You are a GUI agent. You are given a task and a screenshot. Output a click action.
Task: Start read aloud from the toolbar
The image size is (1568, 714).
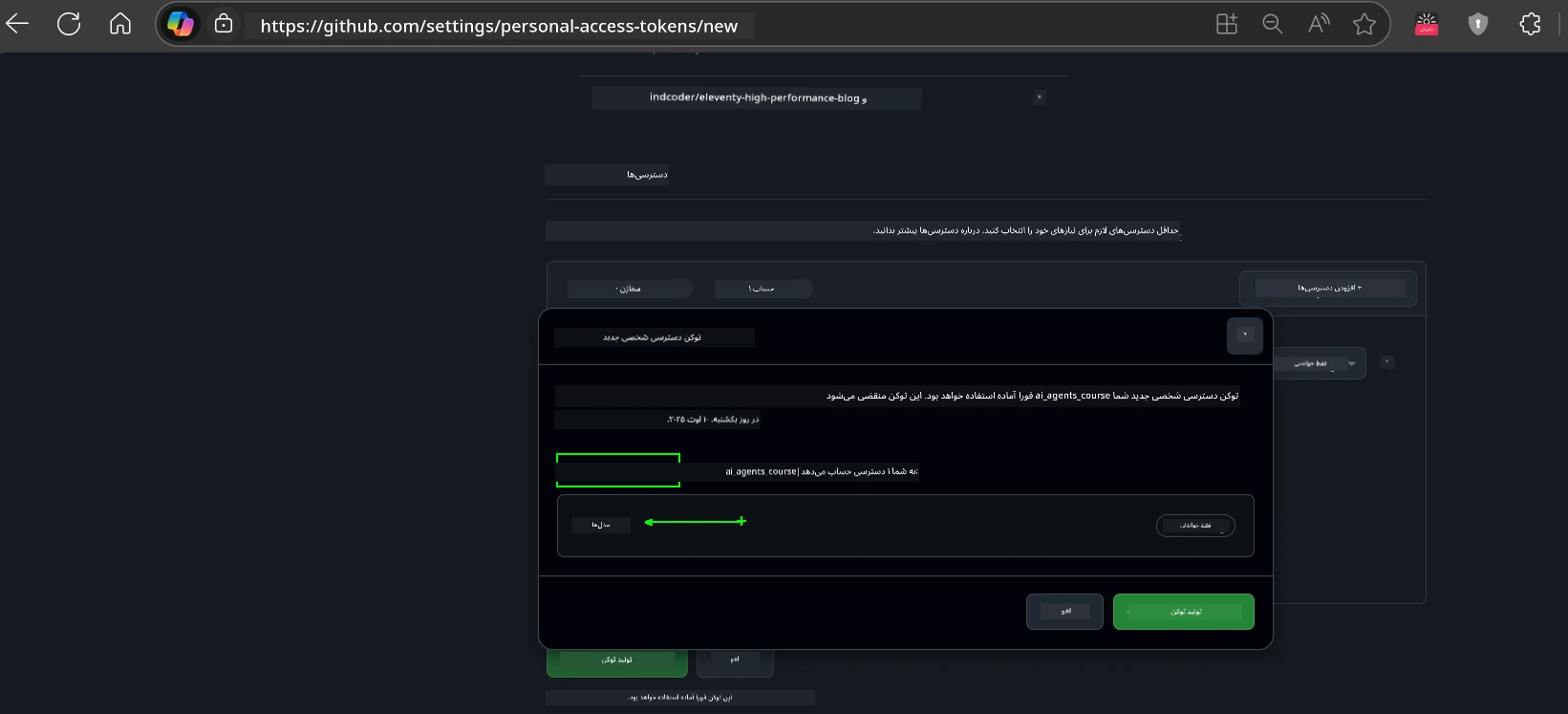click(x=1319, y=25)
